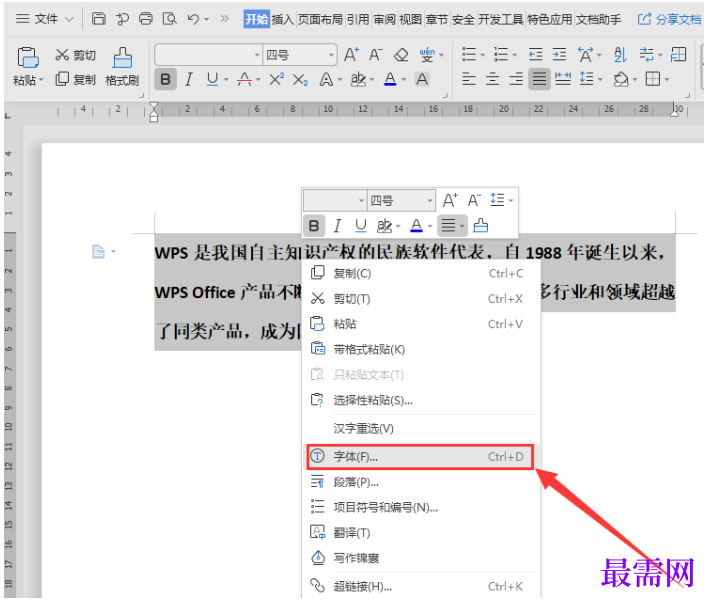Image resolution: width=713 pixels, height=604 pixels.
Task: Decrease font size with ribbon A- icon
Action: 376,55
